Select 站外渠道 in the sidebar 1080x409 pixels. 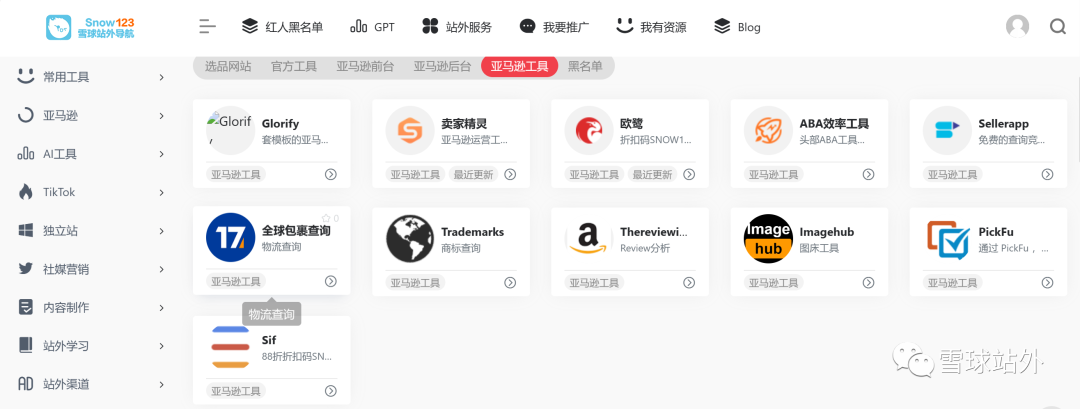click(x=66, y=384)
